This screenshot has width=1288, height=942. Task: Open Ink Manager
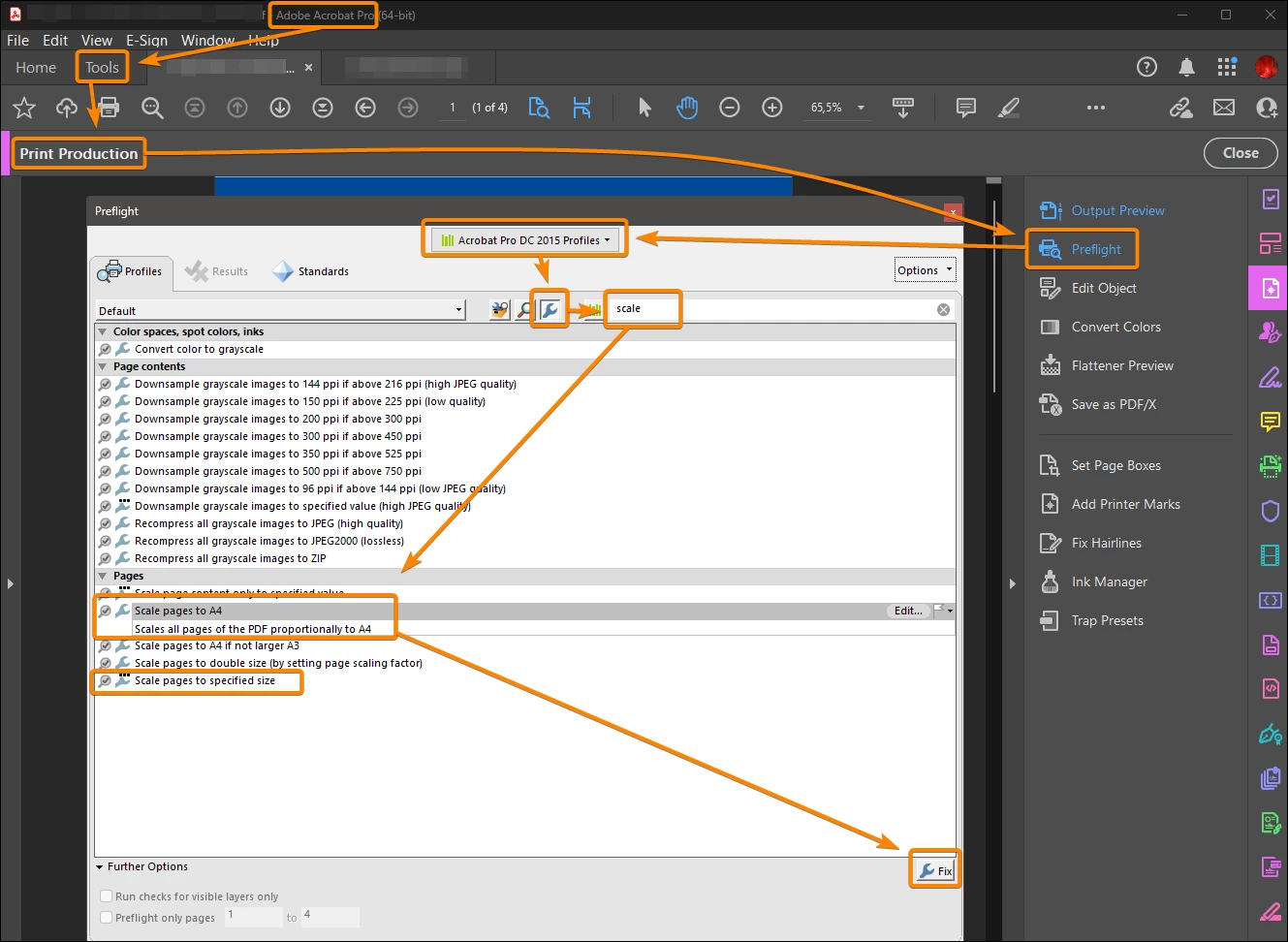tap(1093, 581)
